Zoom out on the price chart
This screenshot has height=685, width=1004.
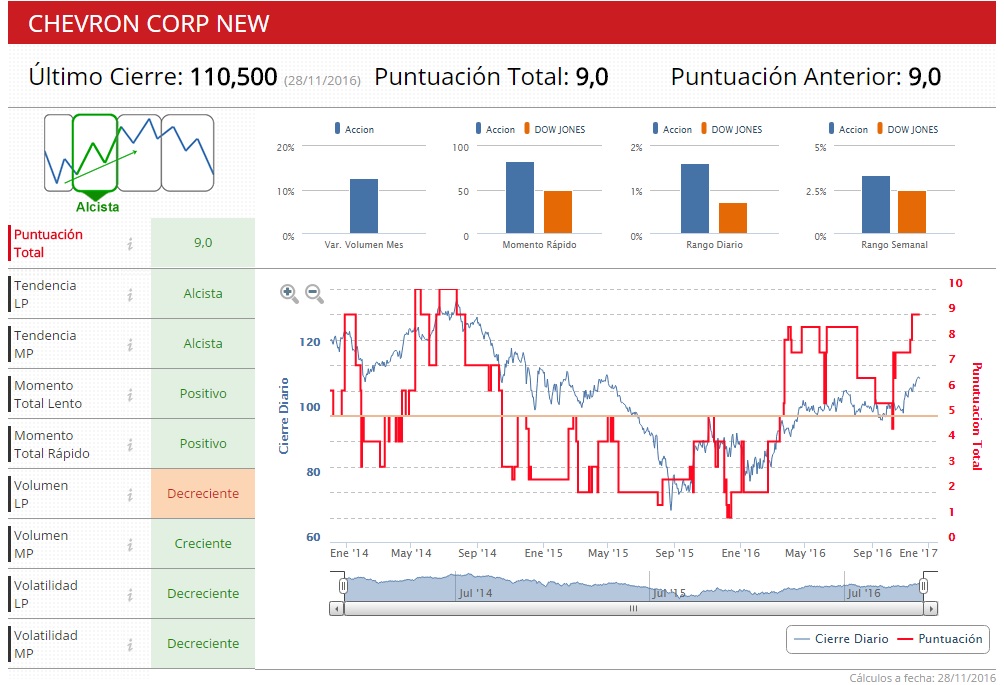314,293
